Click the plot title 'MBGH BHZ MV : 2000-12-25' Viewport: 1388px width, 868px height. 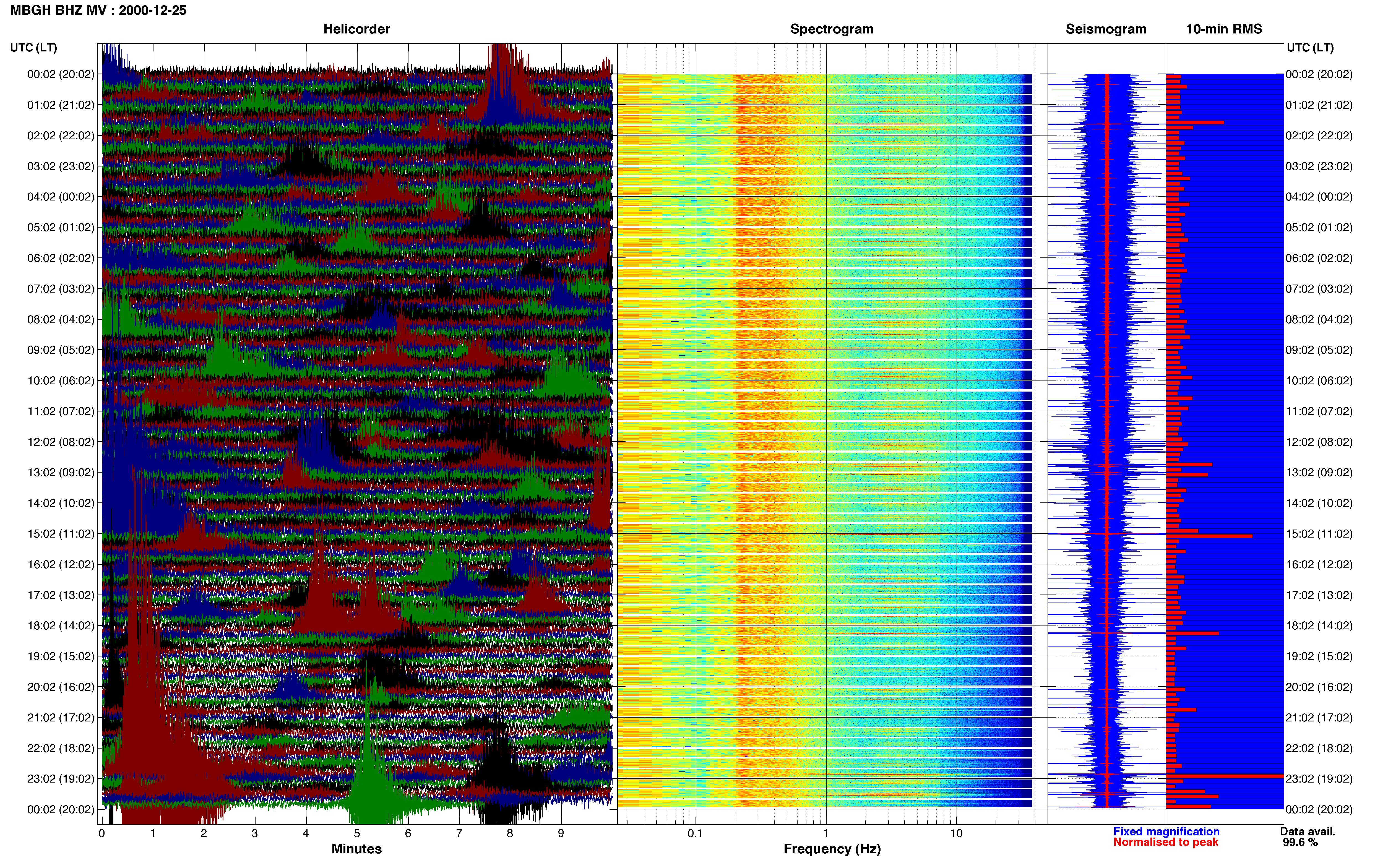pos(98,10)
